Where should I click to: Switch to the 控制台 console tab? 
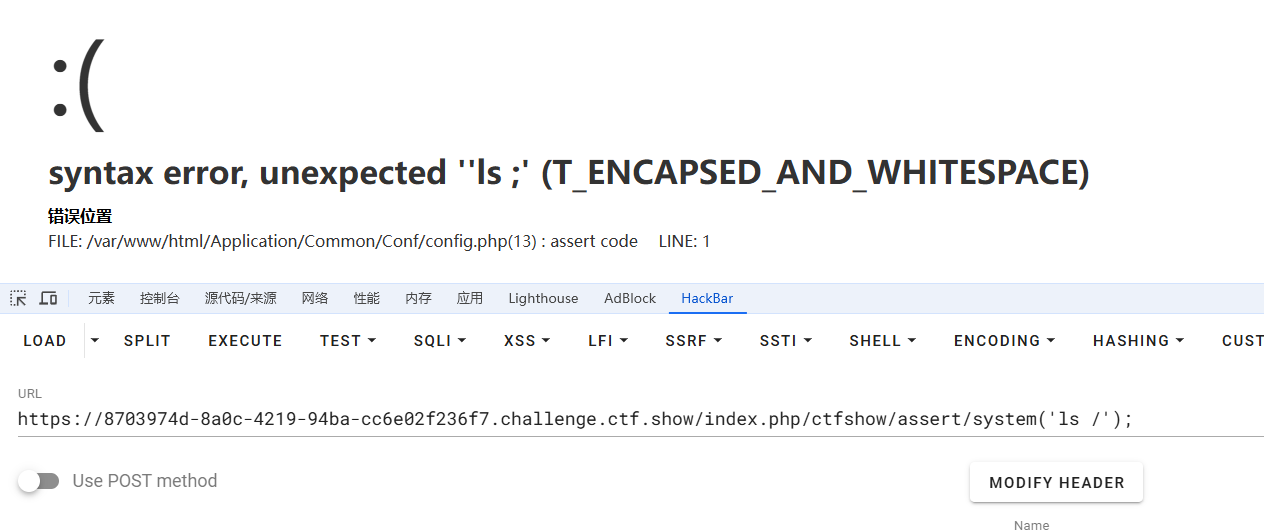[160, 298]
